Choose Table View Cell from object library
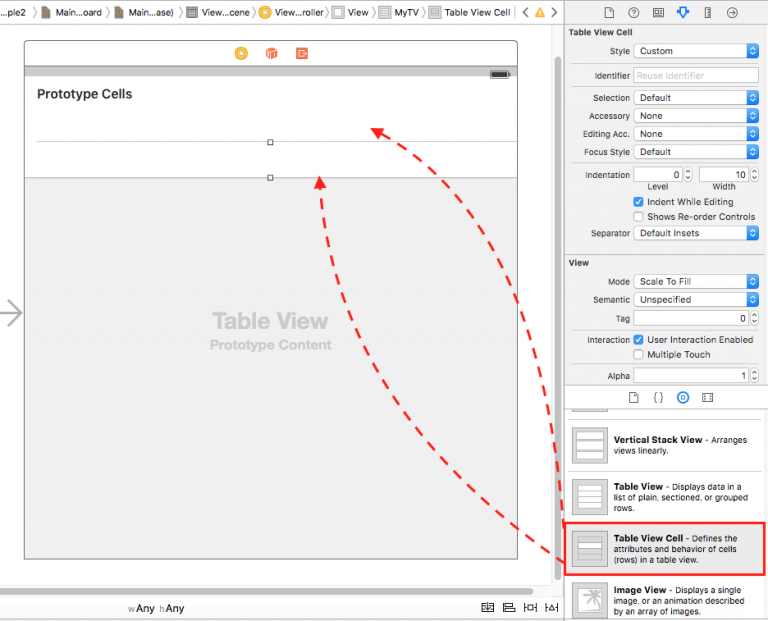The width and height of the screenshot is (768, 621). [665, 549]
